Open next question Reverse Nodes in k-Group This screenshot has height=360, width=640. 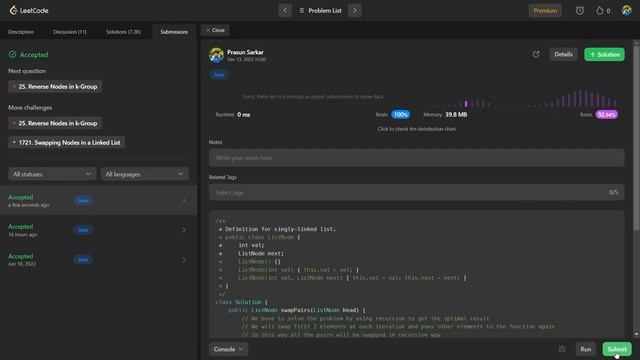[55, 87]
